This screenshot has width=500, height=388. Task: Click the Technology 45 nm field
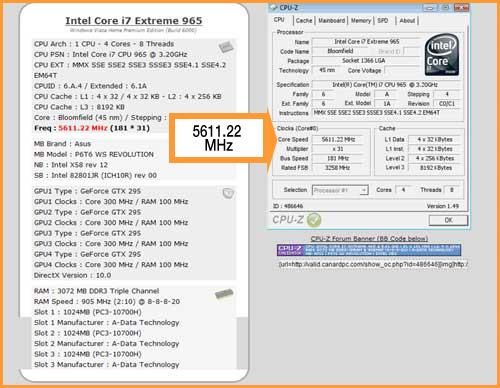(x=327, y=70)
